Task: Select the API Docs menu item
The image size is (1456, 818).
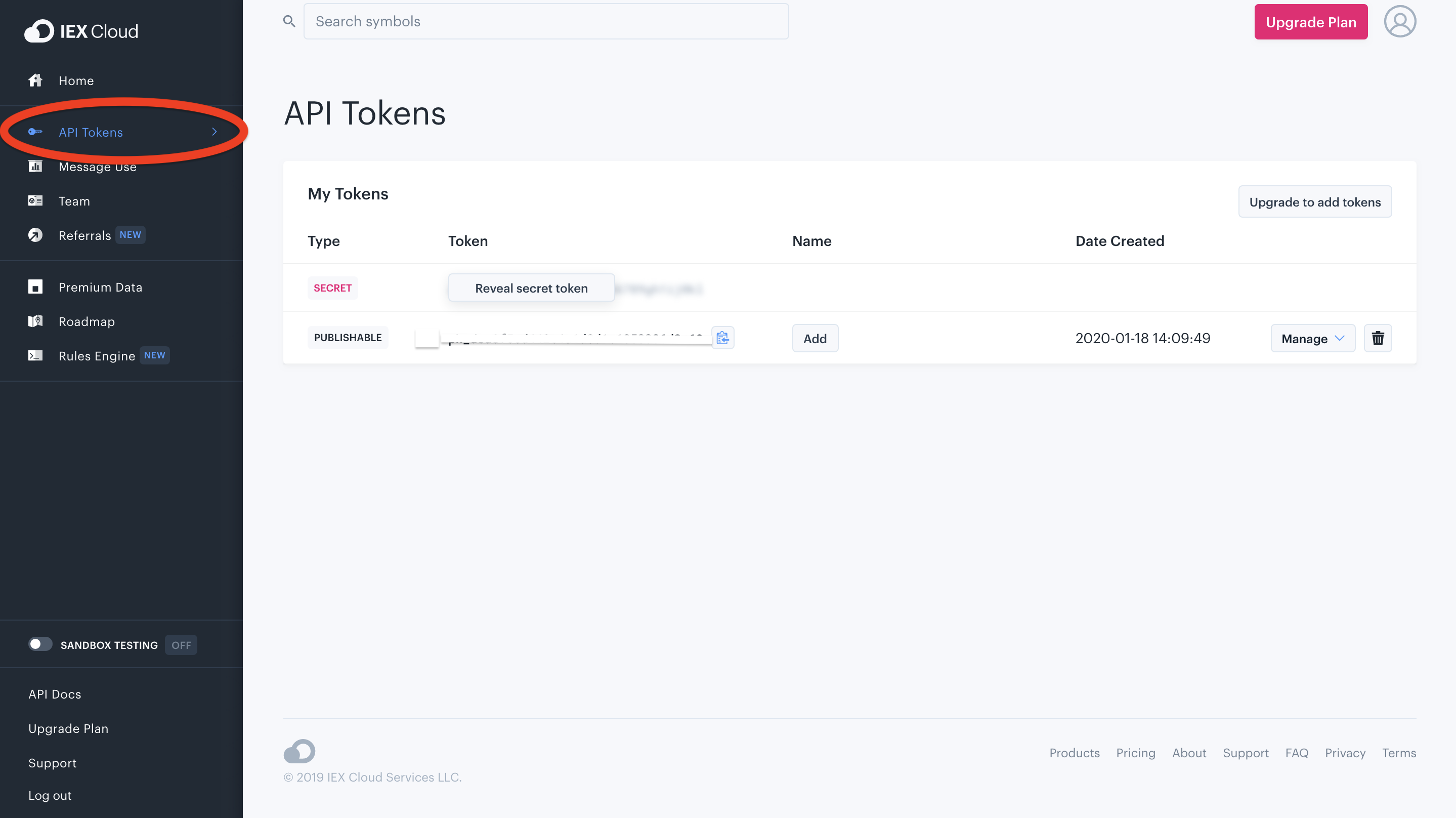Action: [x=54, y=693]
